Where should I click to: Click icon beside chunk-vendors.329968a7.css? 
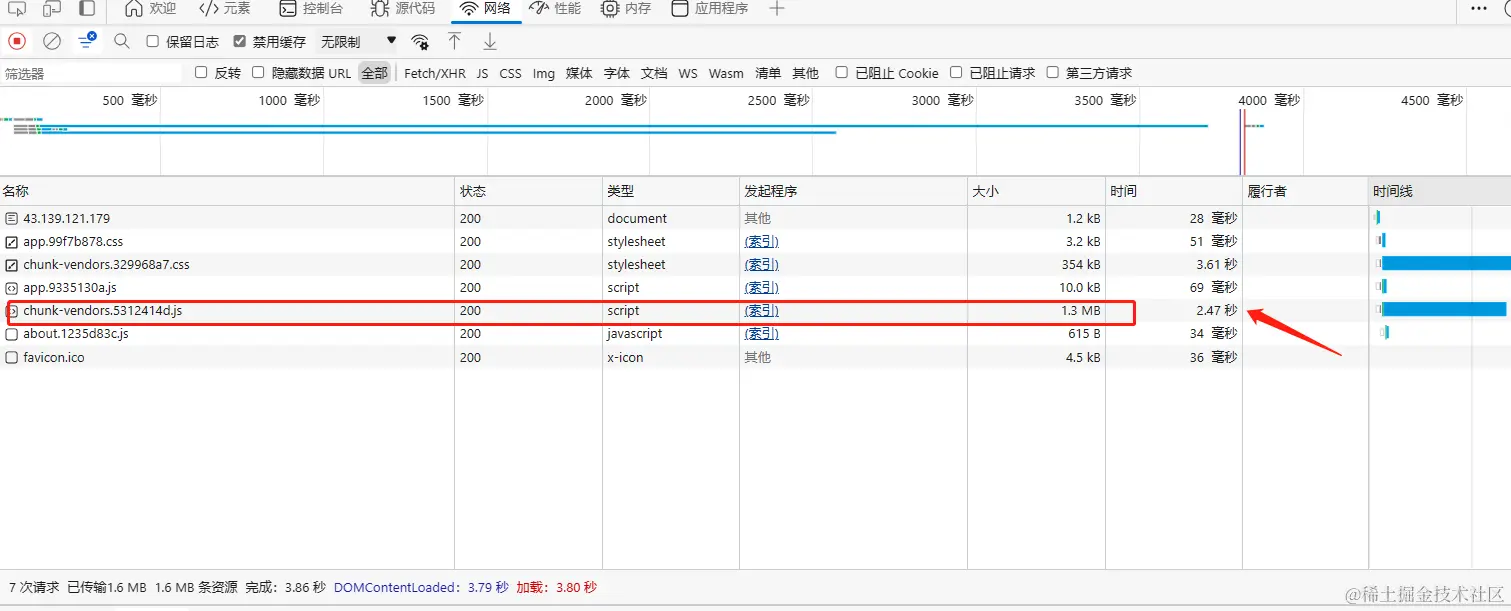11,265
